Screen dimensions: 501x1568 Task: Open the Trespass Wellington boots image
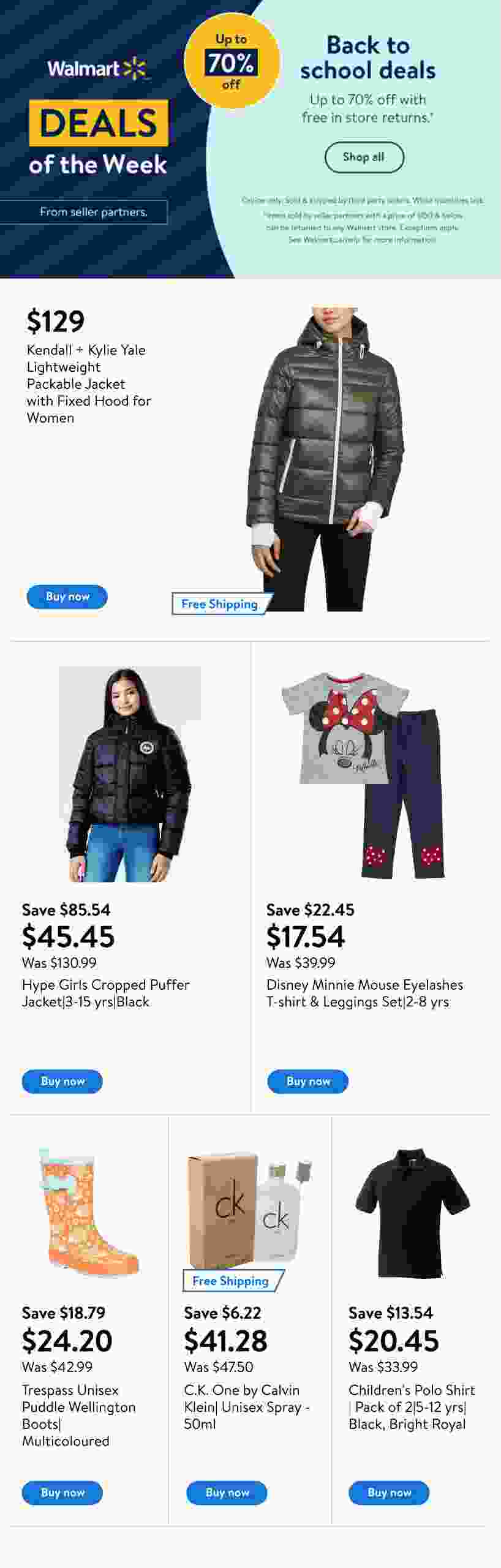click(x=89, y=1213)
